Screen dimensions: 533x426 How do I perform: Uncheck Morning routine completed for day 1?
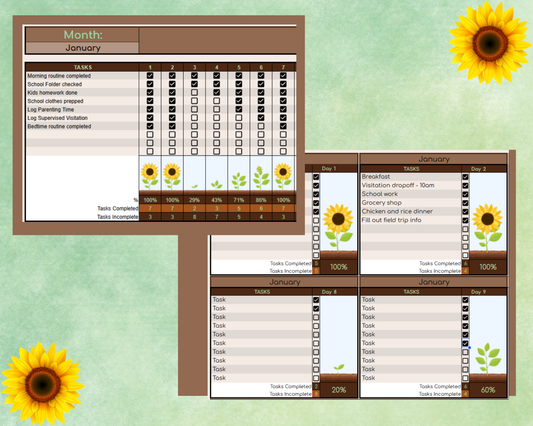150,75
